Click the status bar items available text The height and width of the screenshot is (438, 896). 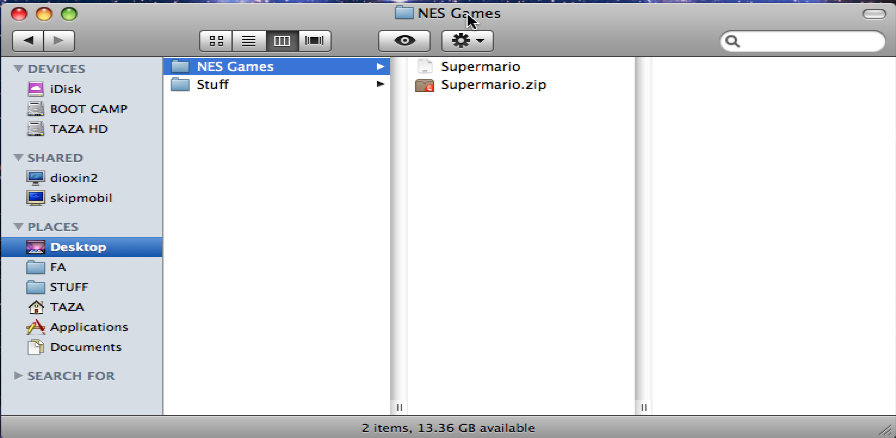pos(449,428)
